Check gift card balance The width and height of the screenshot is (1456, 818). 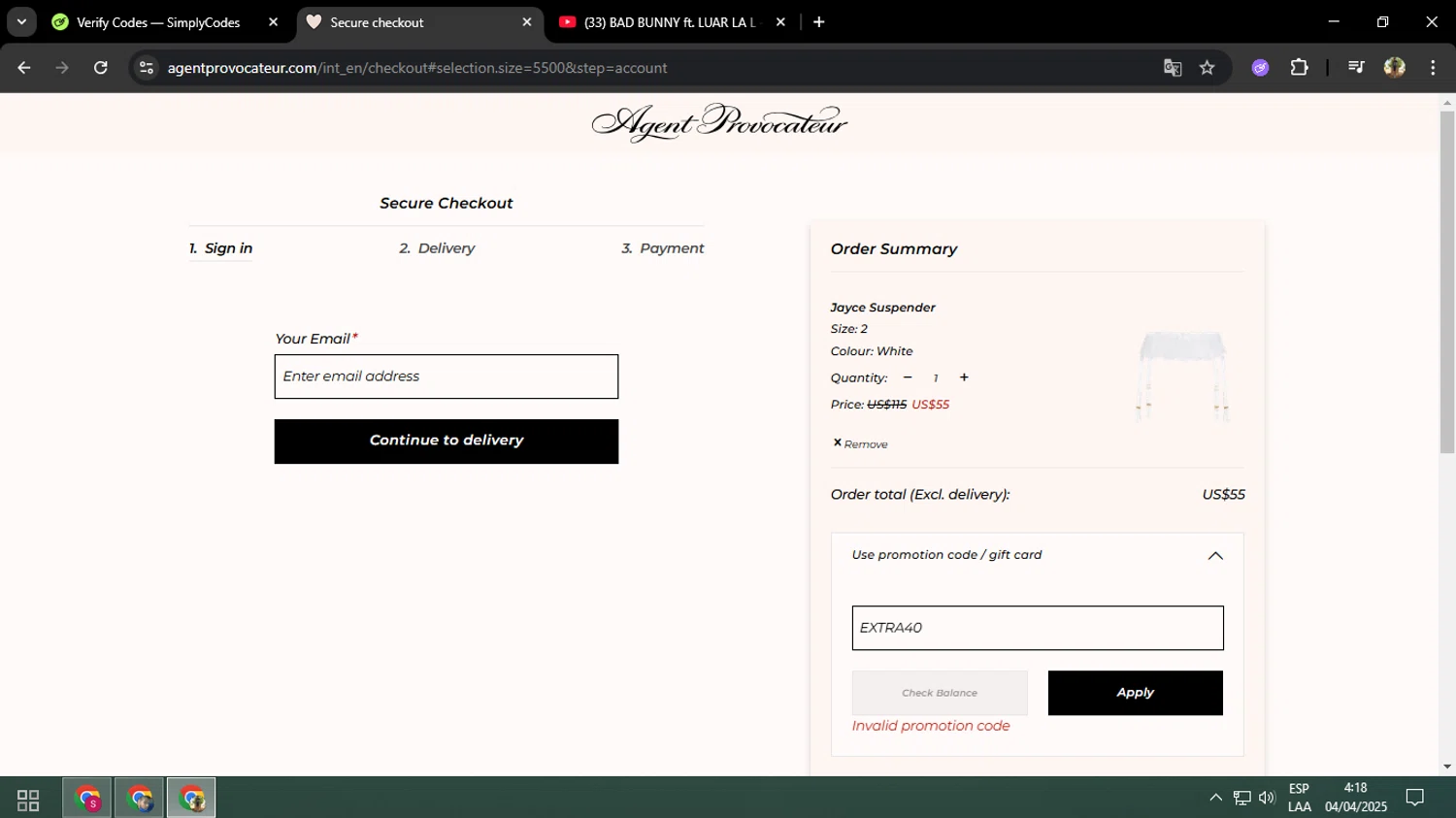[x=940, y=693]
